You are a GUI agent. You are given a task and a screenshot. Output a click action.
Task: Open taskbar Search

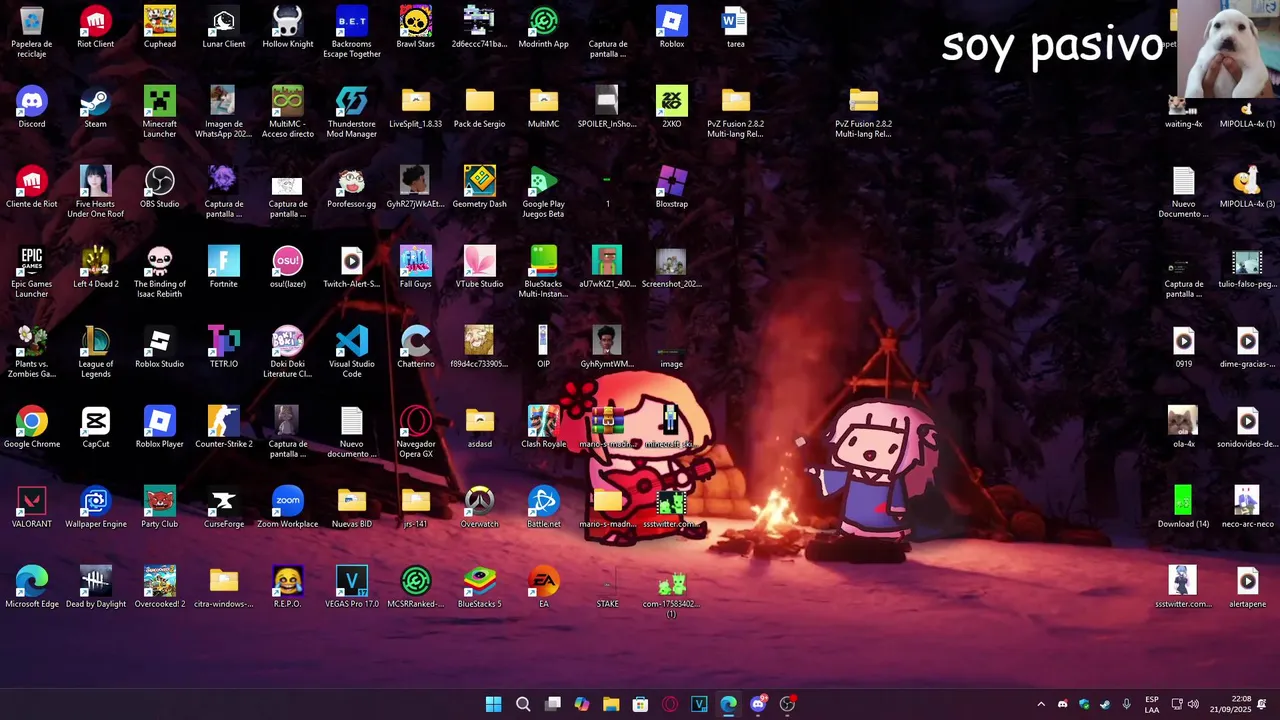[x=523, y=704]
